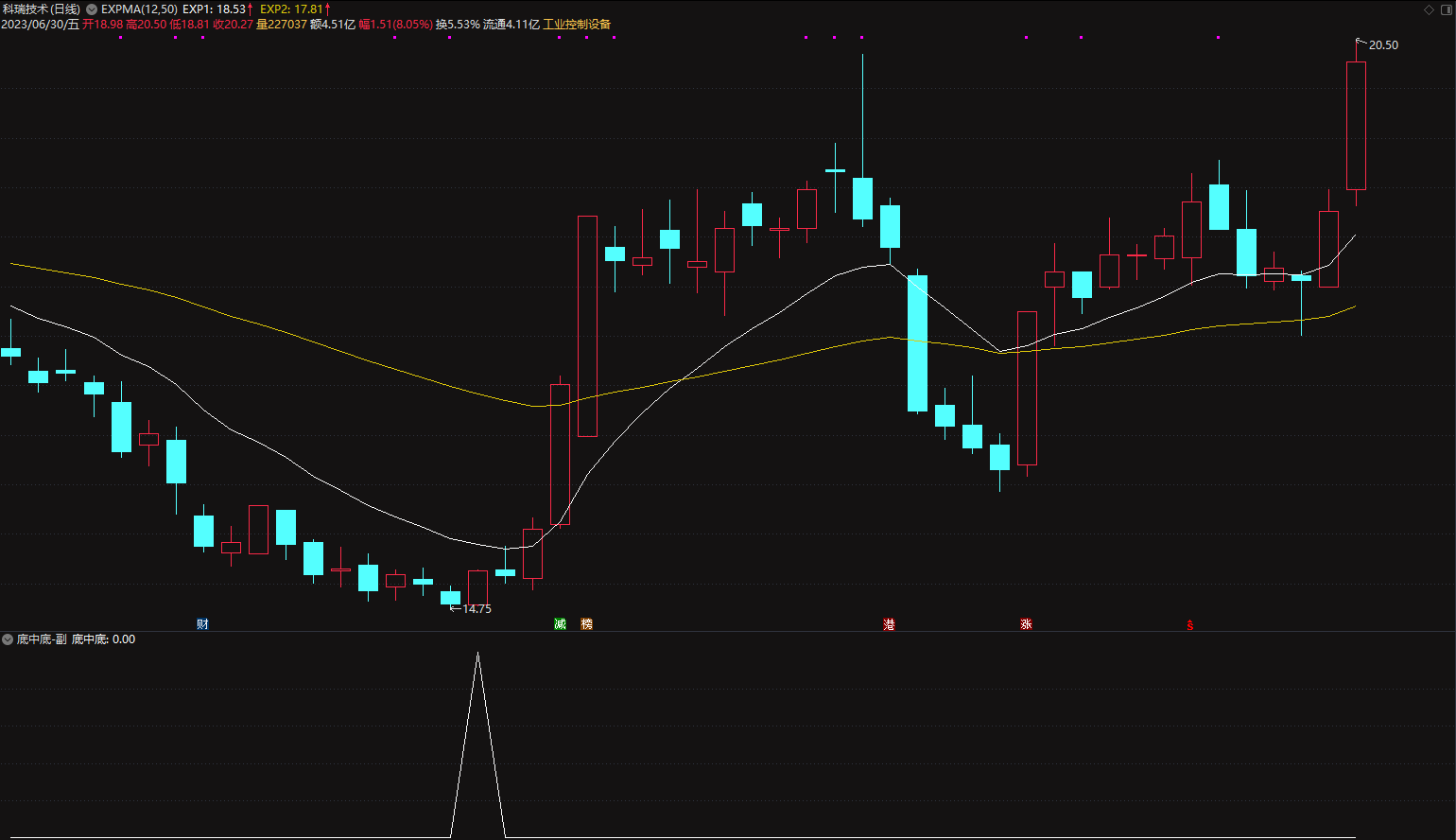Click the 涨 event marker
This screenshot has width=1456, height=840.
(x=1026, y=624)
